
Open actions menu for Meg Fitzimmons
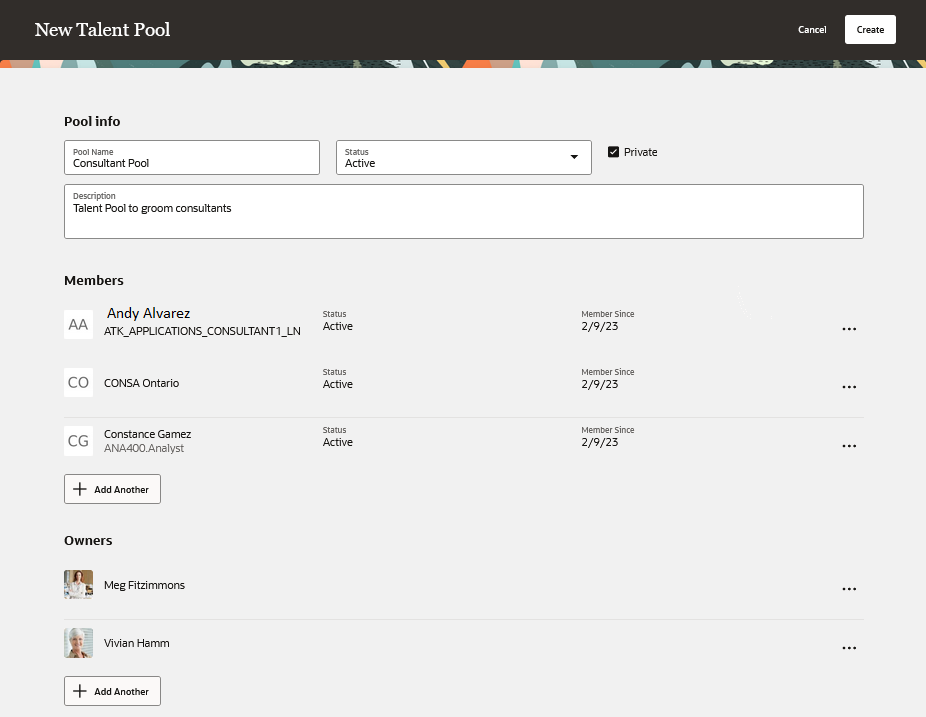click(x=849, y=589)
